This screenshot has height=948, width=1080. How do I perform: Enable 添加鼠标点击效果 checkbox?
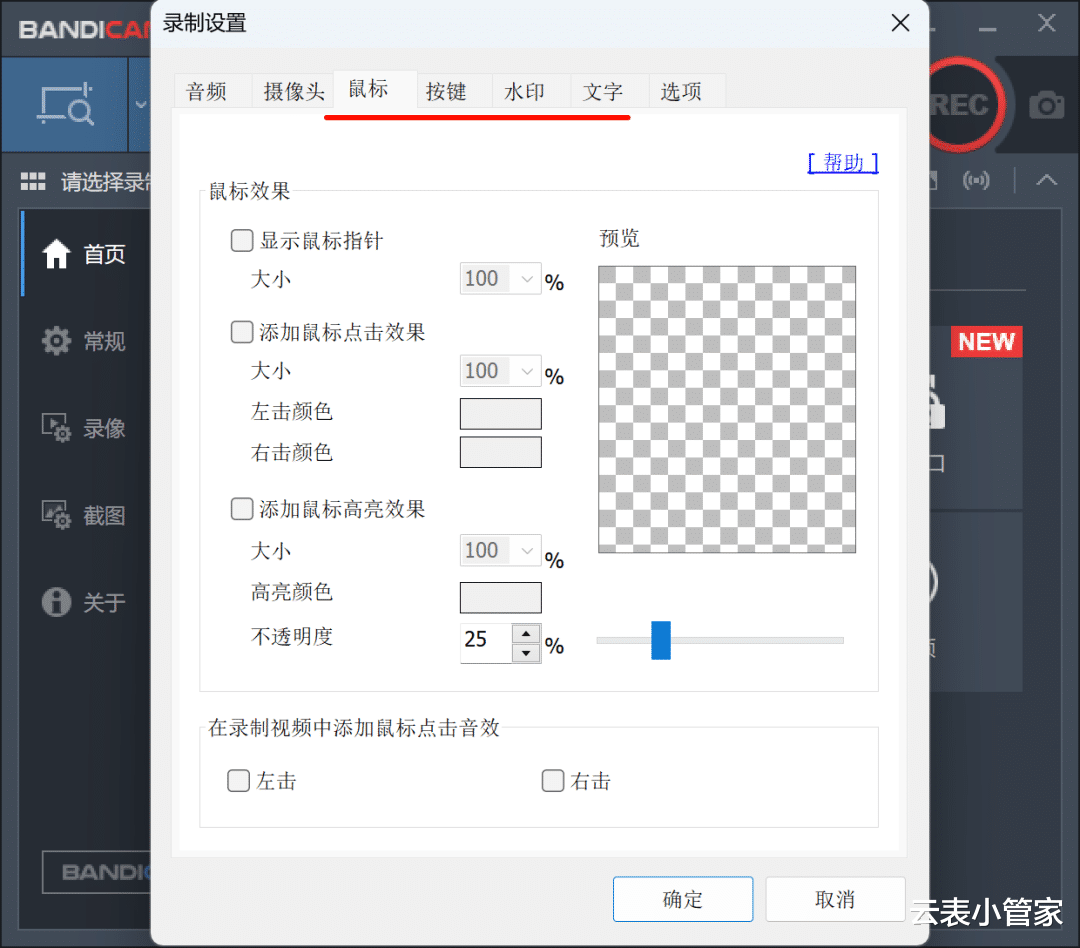pos(242,332)
